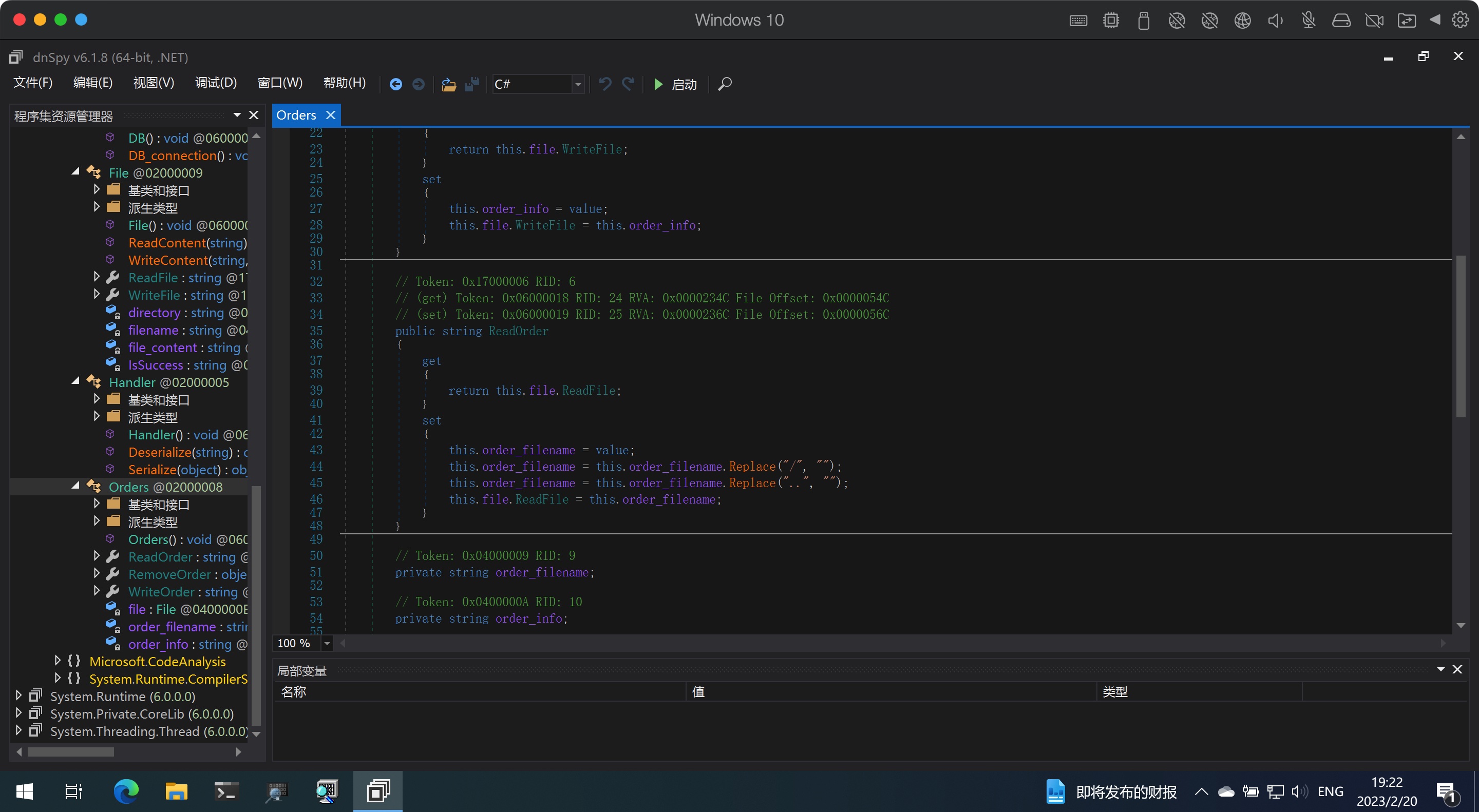Click the save all disk icon
Image resolution: width=1479 pixels, height=812 pixels.
tap(472, 84)
